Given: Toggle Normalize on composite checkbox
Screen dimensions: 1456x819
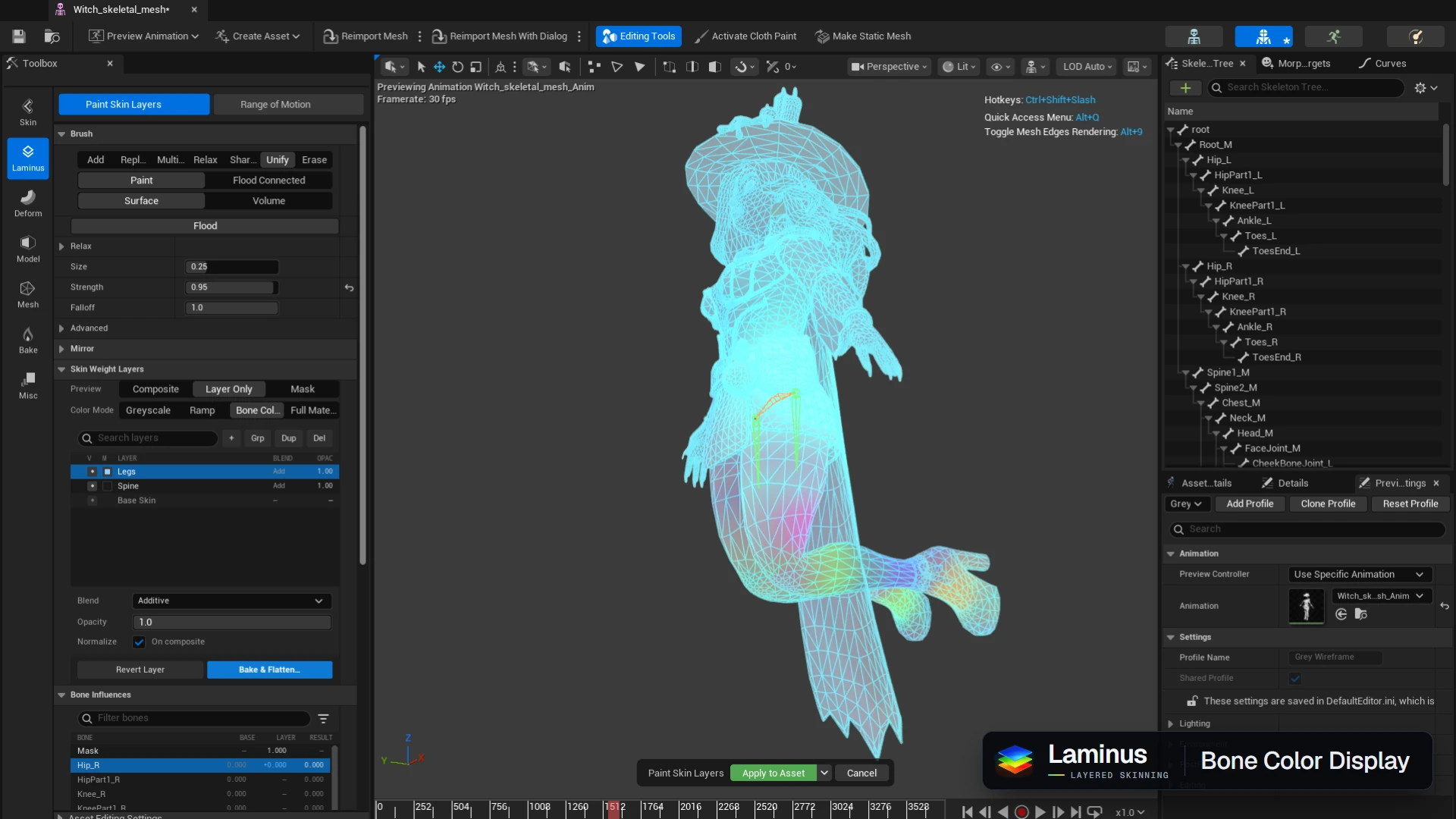Looking at the screenshot, I should coord(139,642).
